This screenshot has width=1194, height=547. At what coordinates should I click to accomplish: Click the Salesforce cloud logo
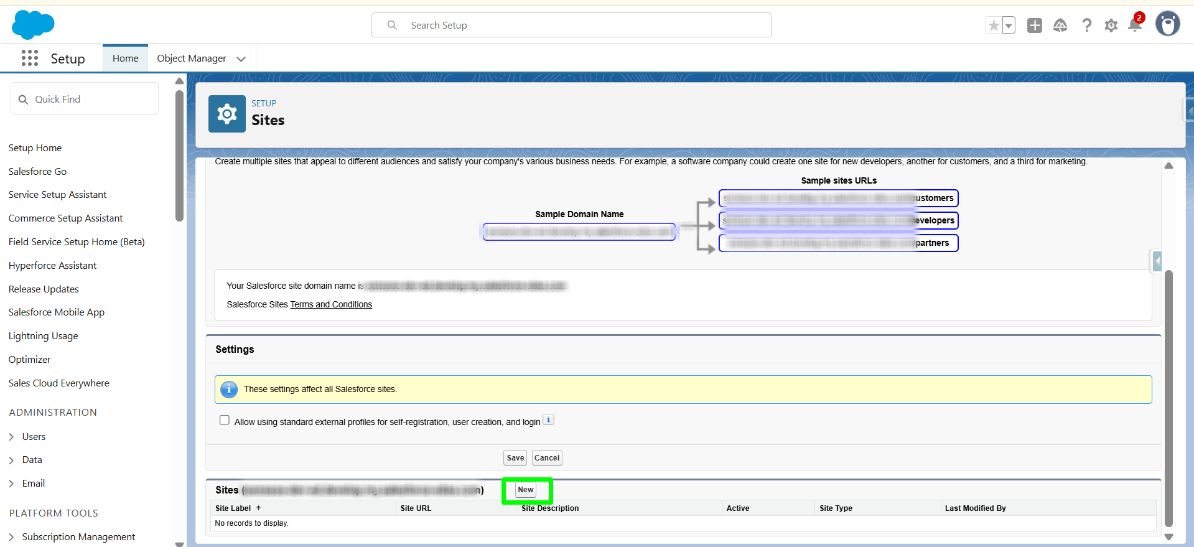(33, 24)
